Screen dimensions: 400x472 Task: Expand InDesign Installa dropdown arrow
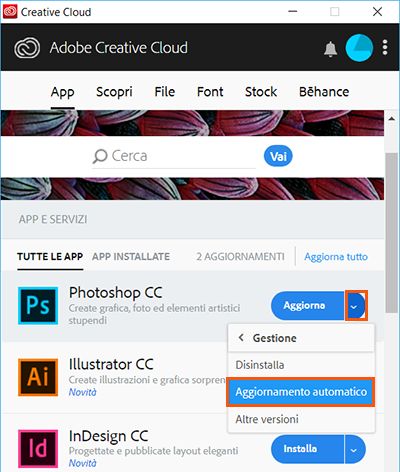(355, 449)
